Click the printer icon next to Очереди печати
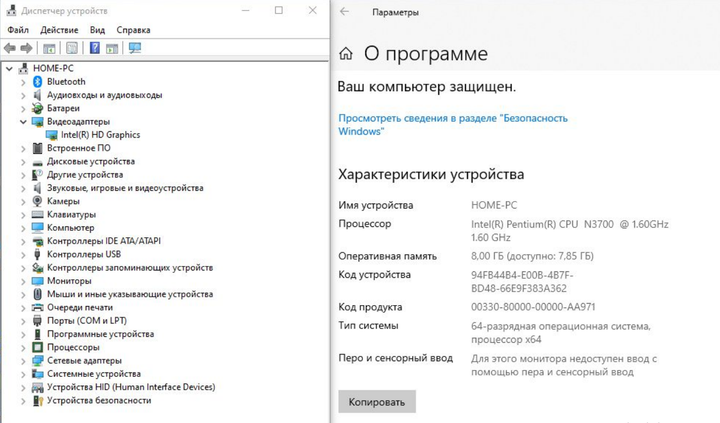 (x=38, y=308)
